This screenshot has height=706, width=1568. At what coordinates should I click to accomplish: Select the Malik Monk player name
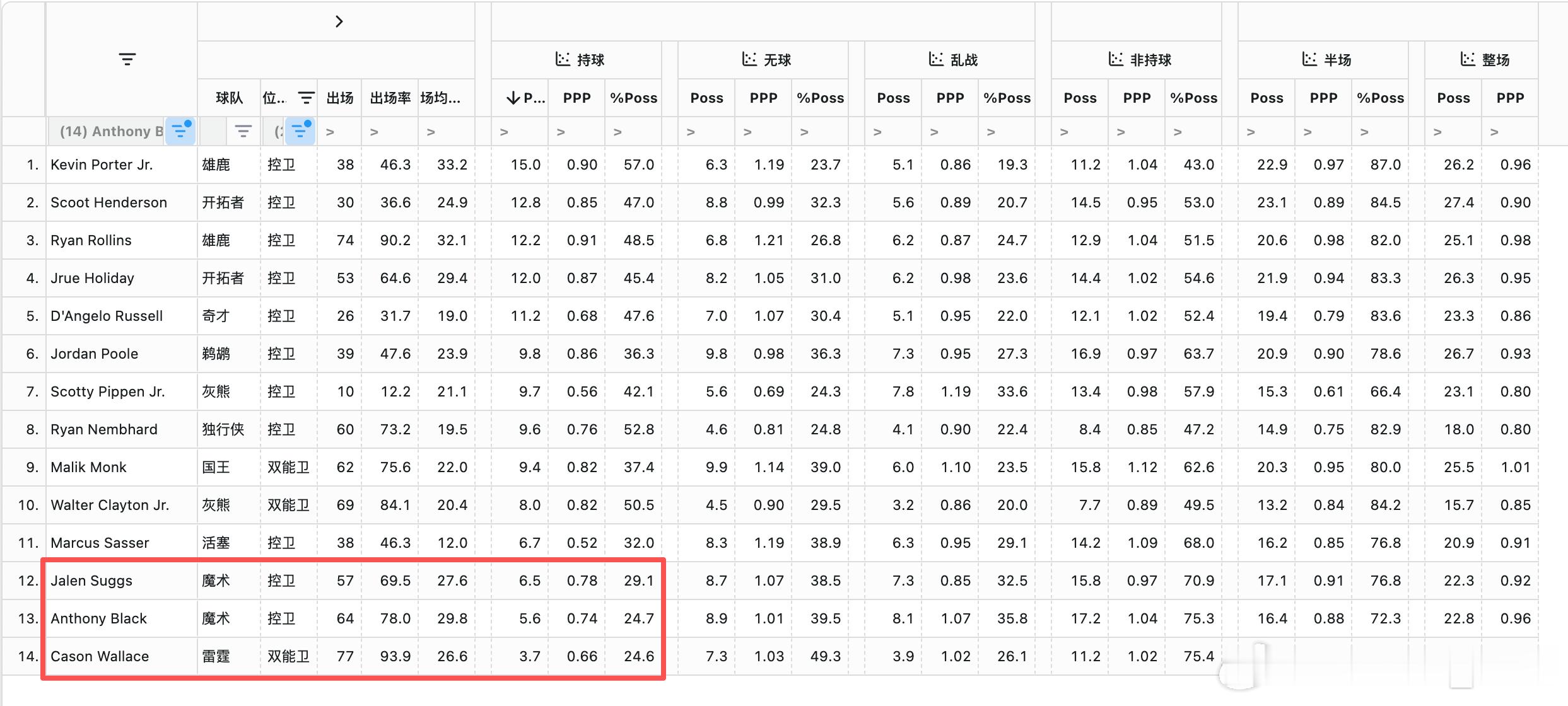(89, 467)
